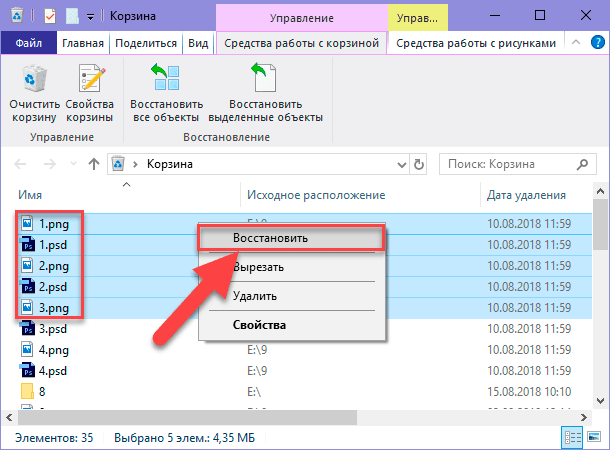
Task: Sort by the Дата удаления column header
Action: point(525,194)
